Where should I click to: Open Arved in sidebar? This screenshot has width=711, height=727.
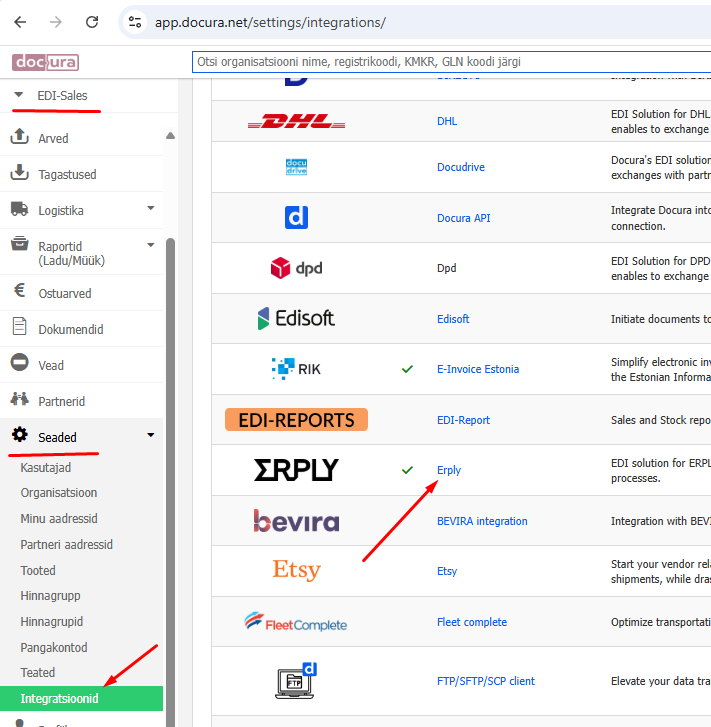pos(53,139)
